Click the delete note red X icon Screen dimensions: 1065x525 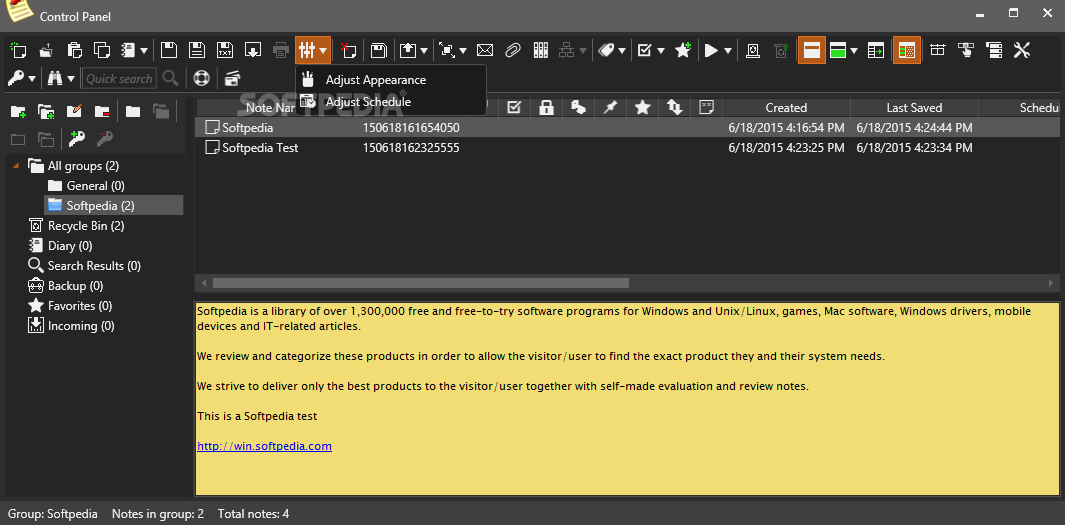point(348,50)
